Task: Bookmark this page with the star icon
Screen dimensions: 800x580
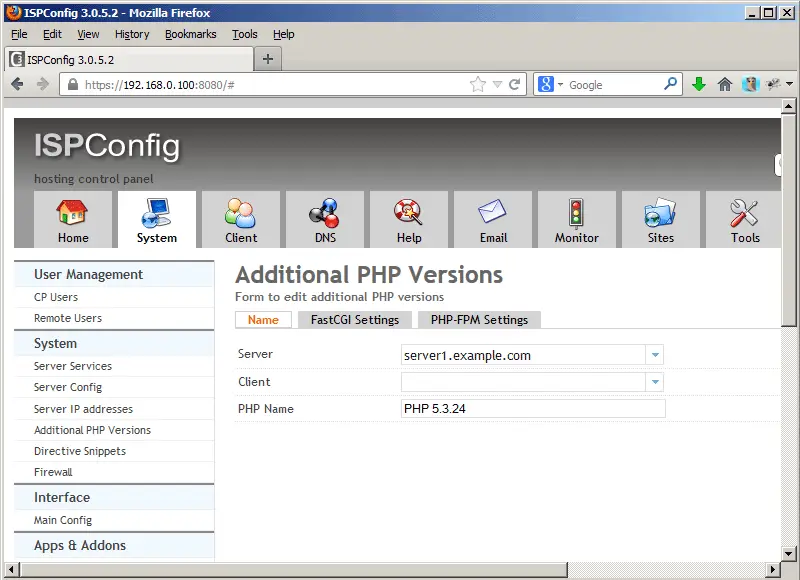Action: click(478, 84)
